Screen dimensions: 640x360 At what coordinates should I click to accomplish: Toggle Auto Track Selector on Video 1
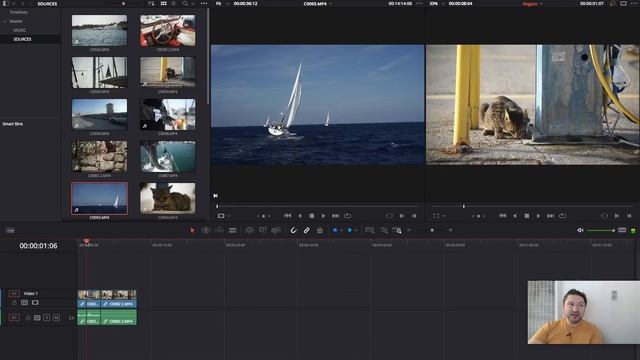[24, 302]
